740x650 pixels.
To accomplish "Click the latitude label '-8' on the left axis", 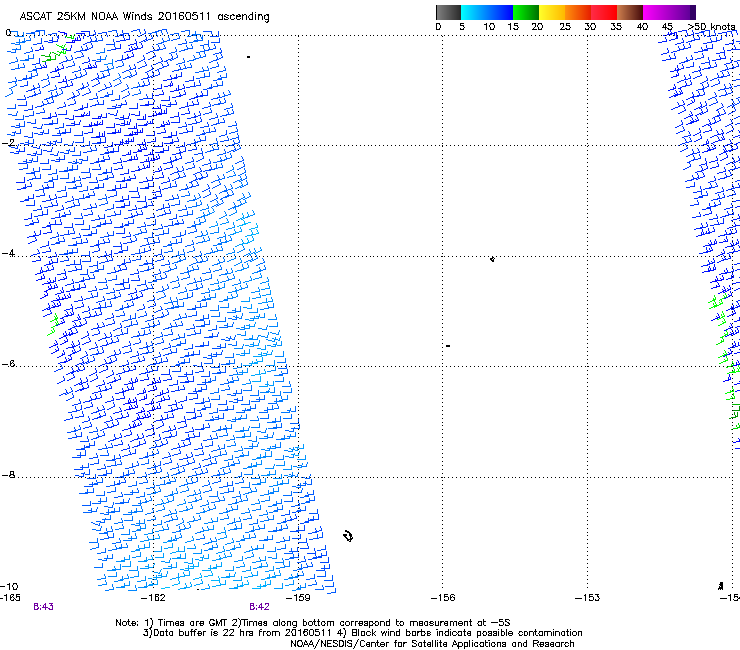I will [8, 475].
